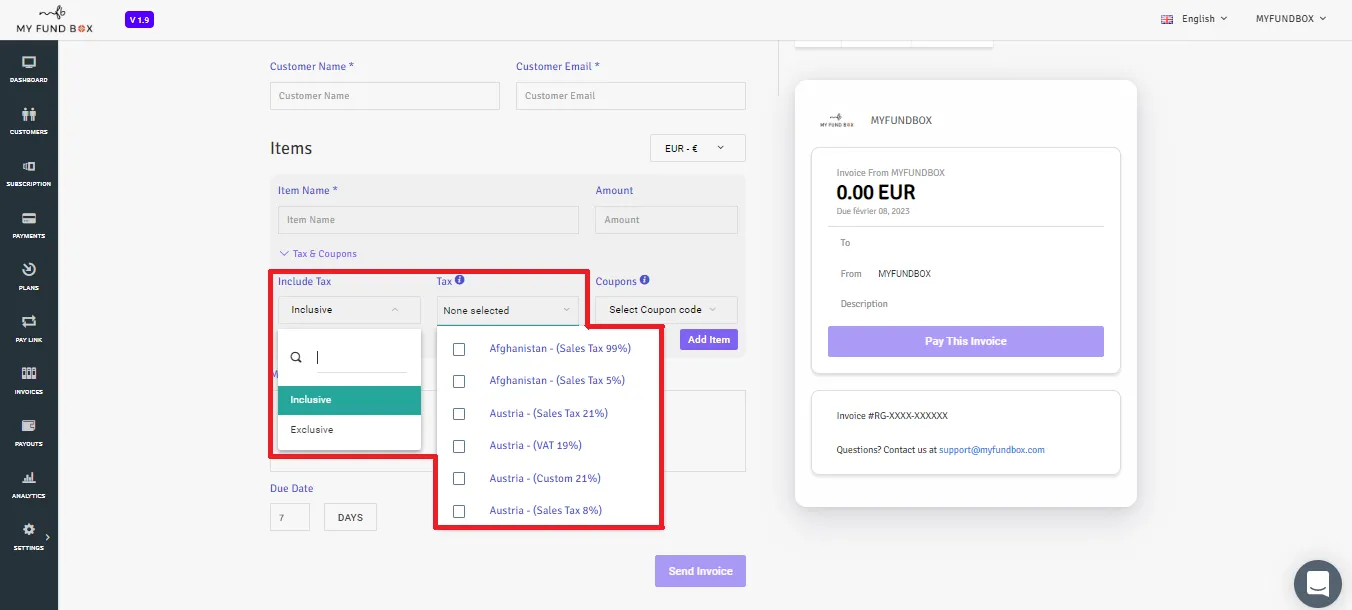Click the Item Name input field
This screenshot has width=1352, height=610.
[x=428, y=220]
